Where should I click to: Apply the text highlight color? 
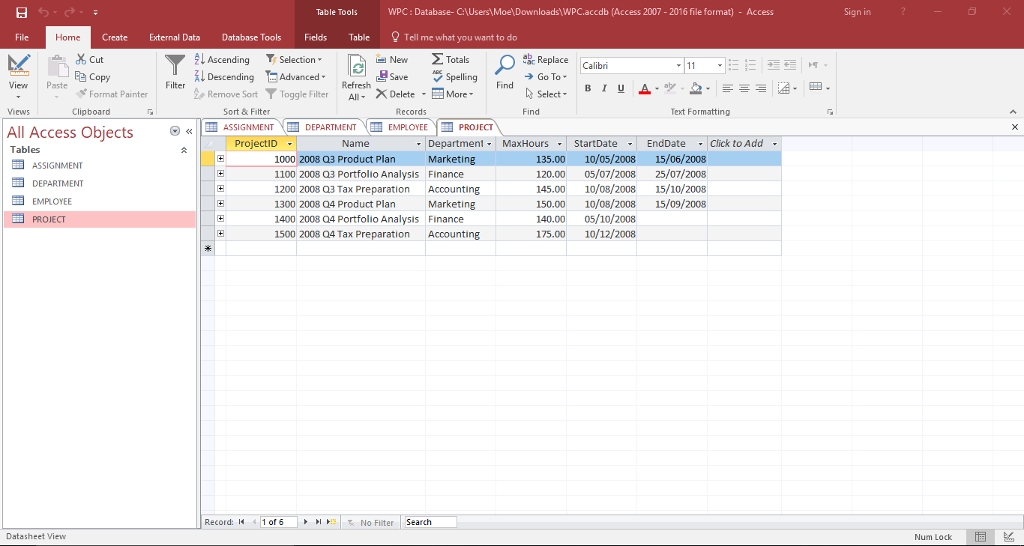pyautogui.click(x=669, y=88)
